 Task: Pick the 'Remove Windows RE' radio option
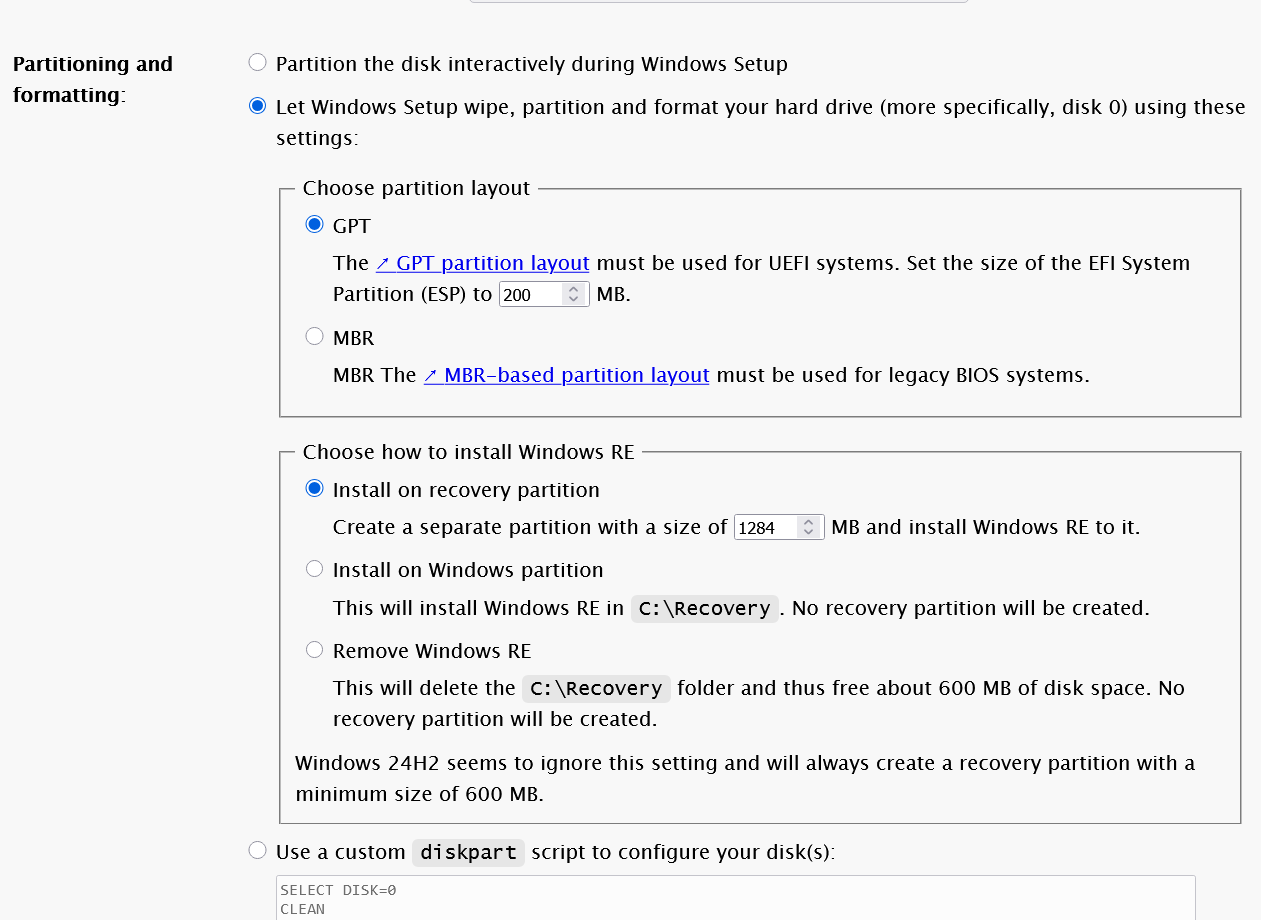315,650
